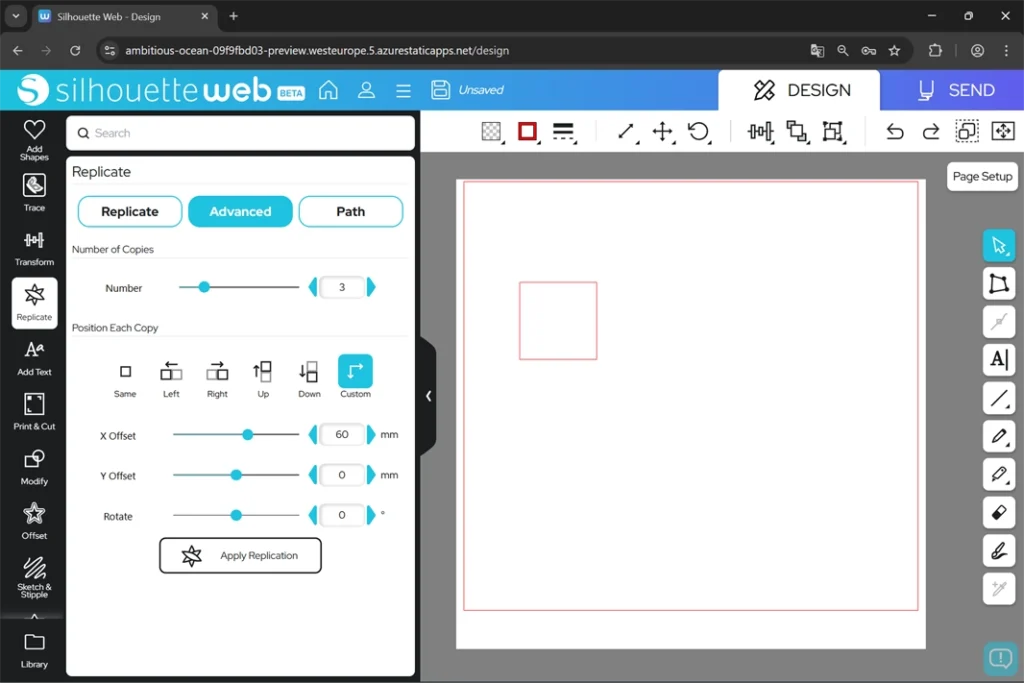Screen dimensions: 1024x683
Task: Choose the Same position option
Action: [x=125, y=378]
